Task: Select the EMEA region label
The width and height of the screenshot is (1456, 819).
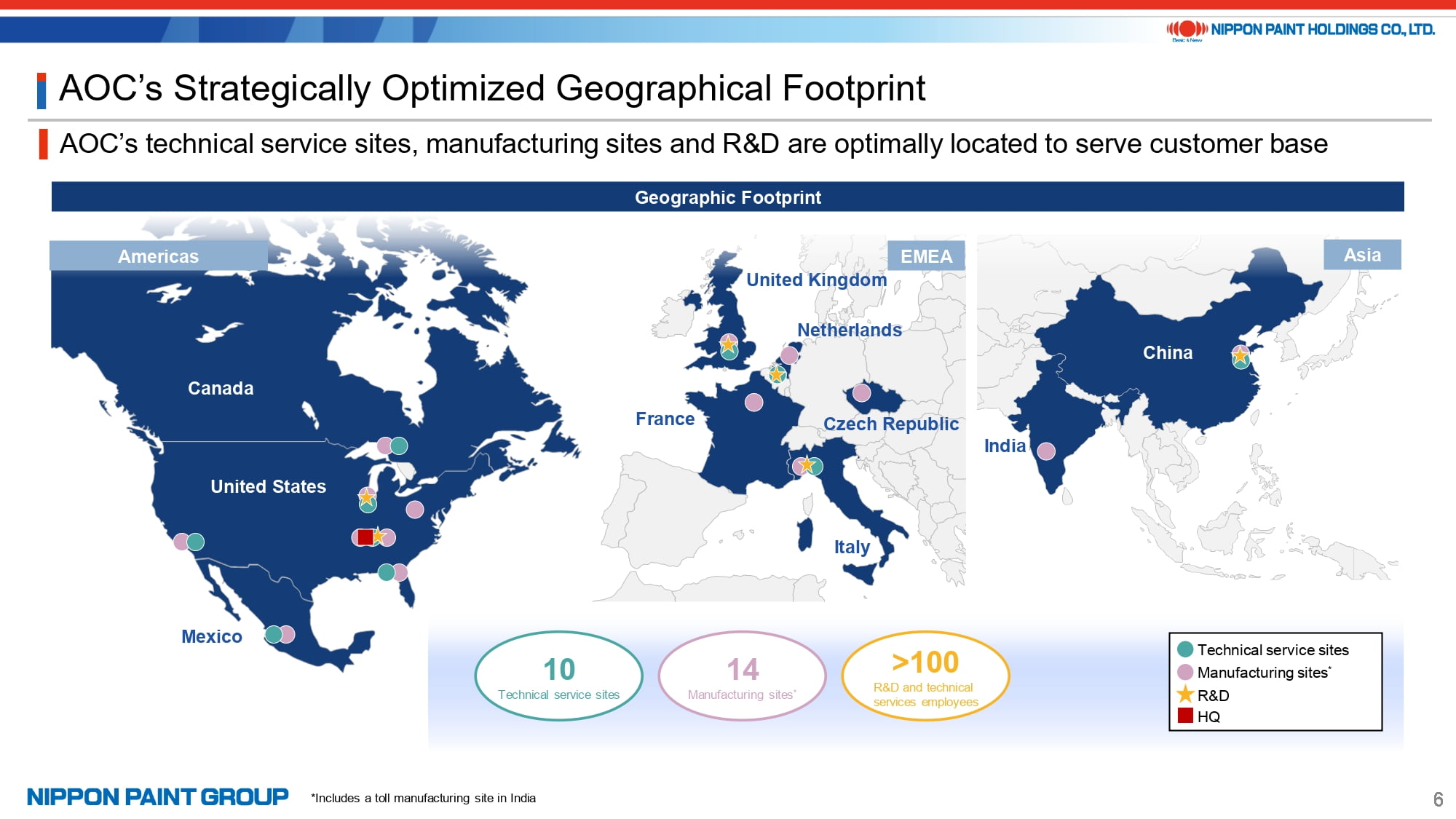Action: 926,256
